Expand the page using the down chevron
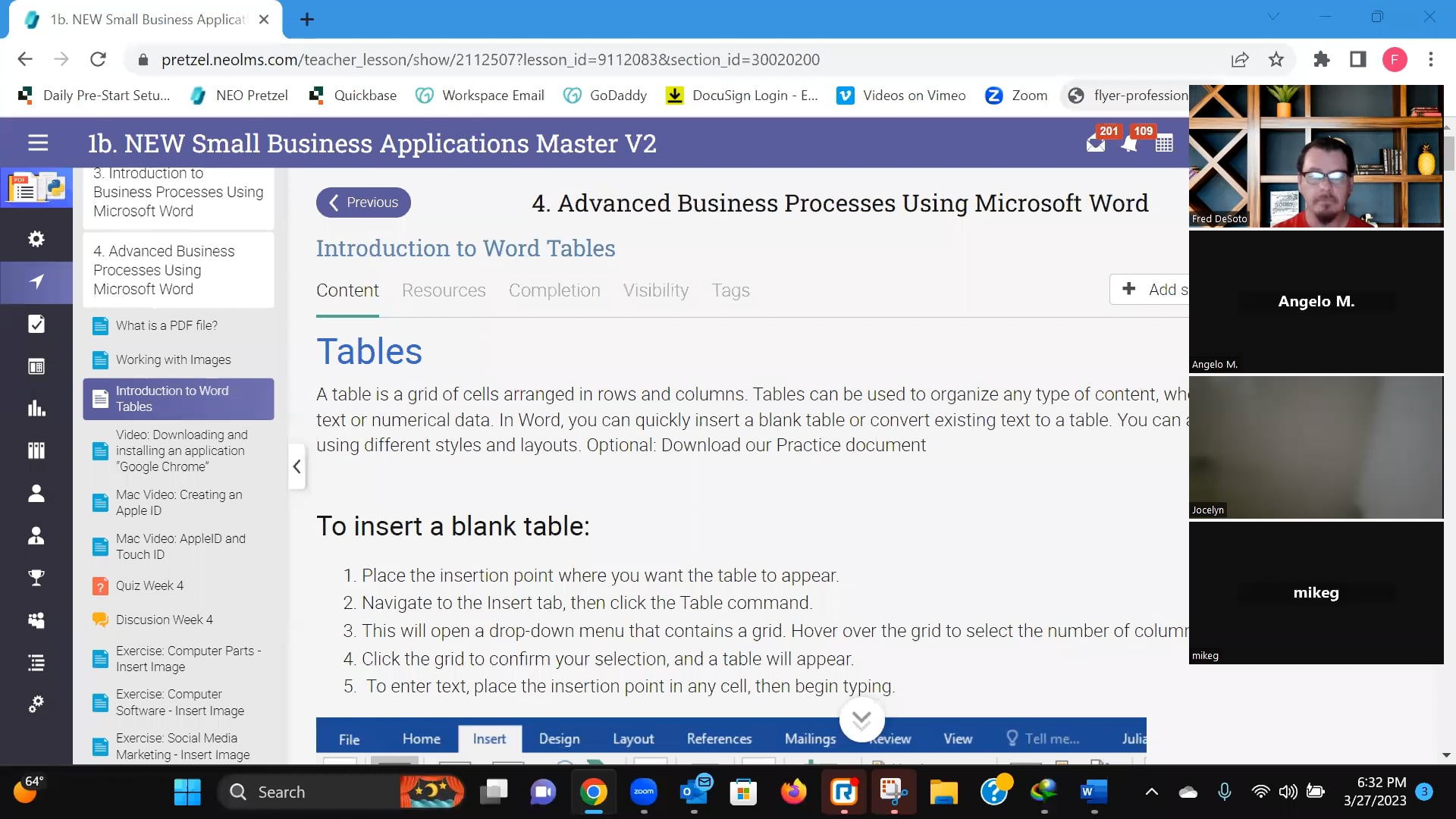The height and width of the screenshot is (819, 1456). [x=861, y=720]
